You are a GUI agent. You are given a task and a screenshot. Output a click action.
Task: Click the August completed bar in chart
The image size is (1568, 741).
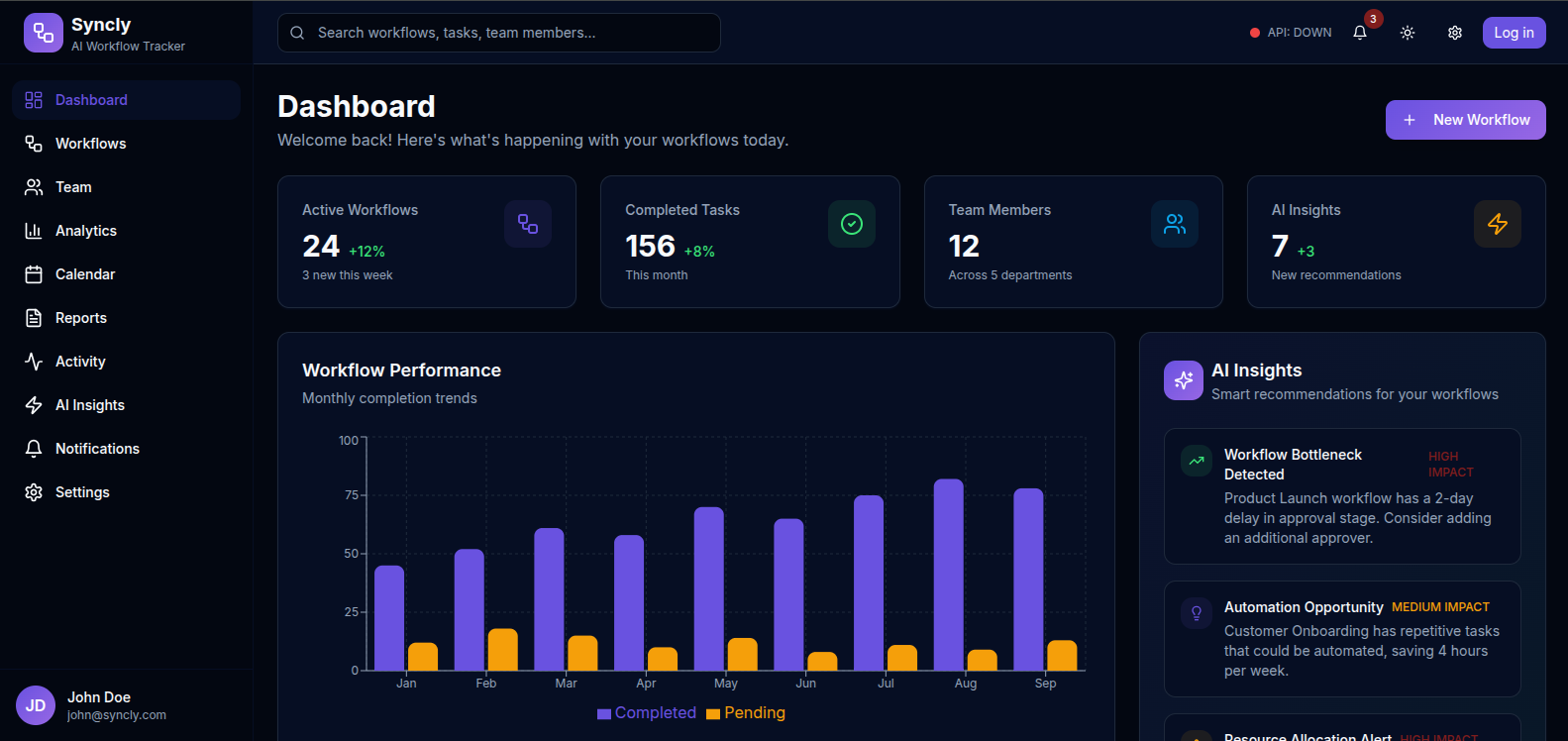948,575
